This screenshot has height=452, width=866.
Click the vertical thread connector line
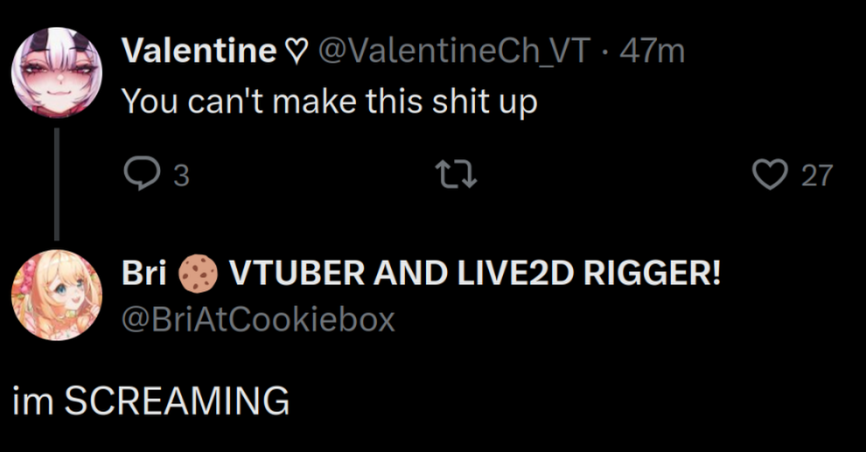coord(56,184)
